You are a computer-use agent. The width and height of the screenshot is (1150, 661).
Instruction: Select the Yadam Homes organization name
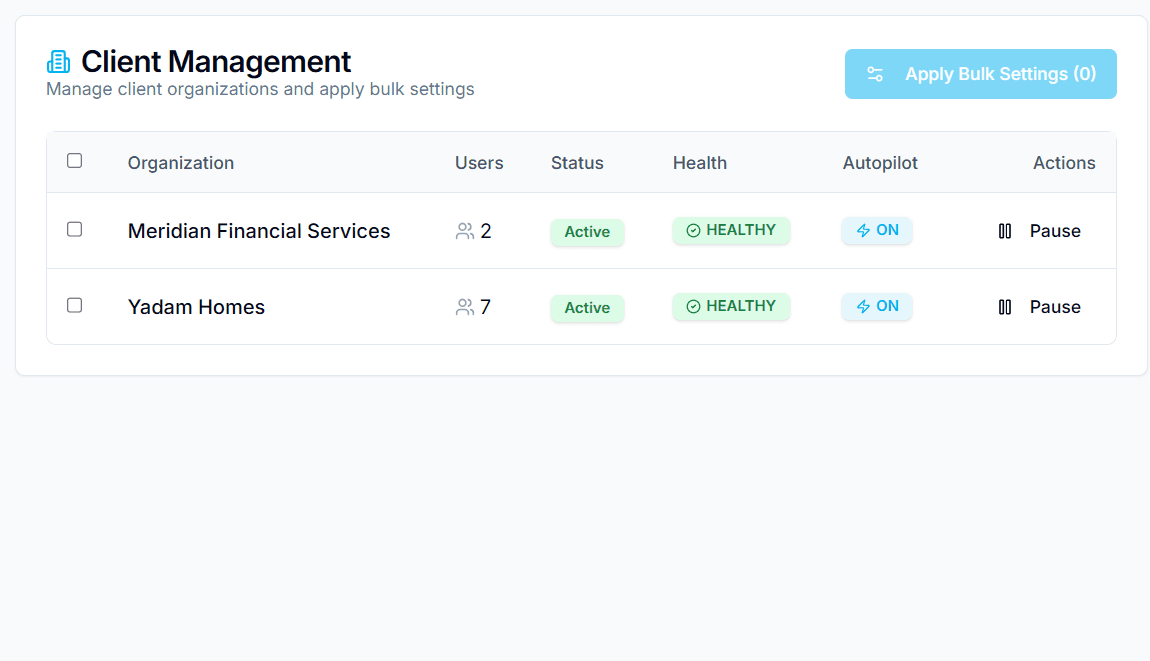coord(196,307)
